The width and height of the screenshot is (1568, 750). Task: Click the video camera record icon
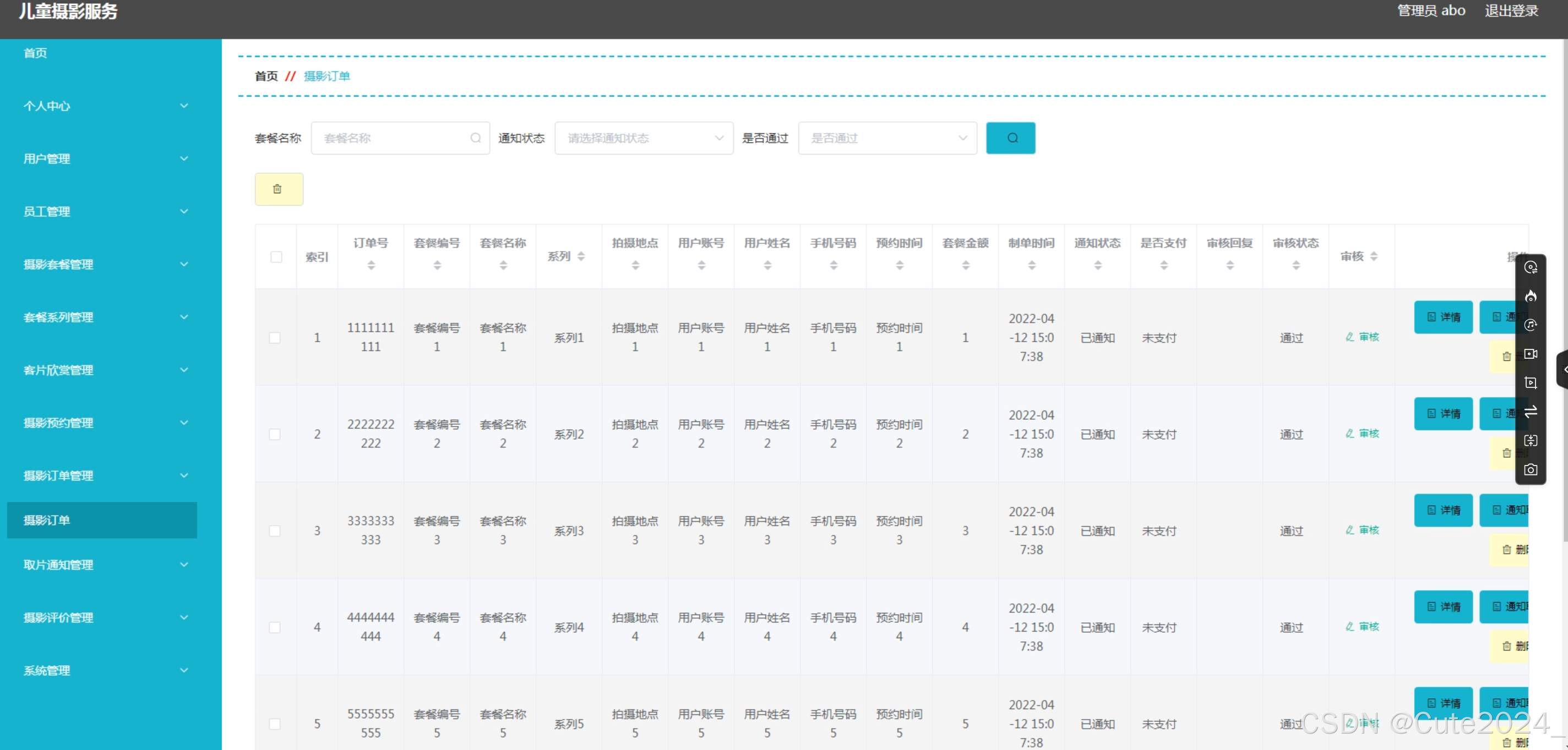pos(1529,354)
